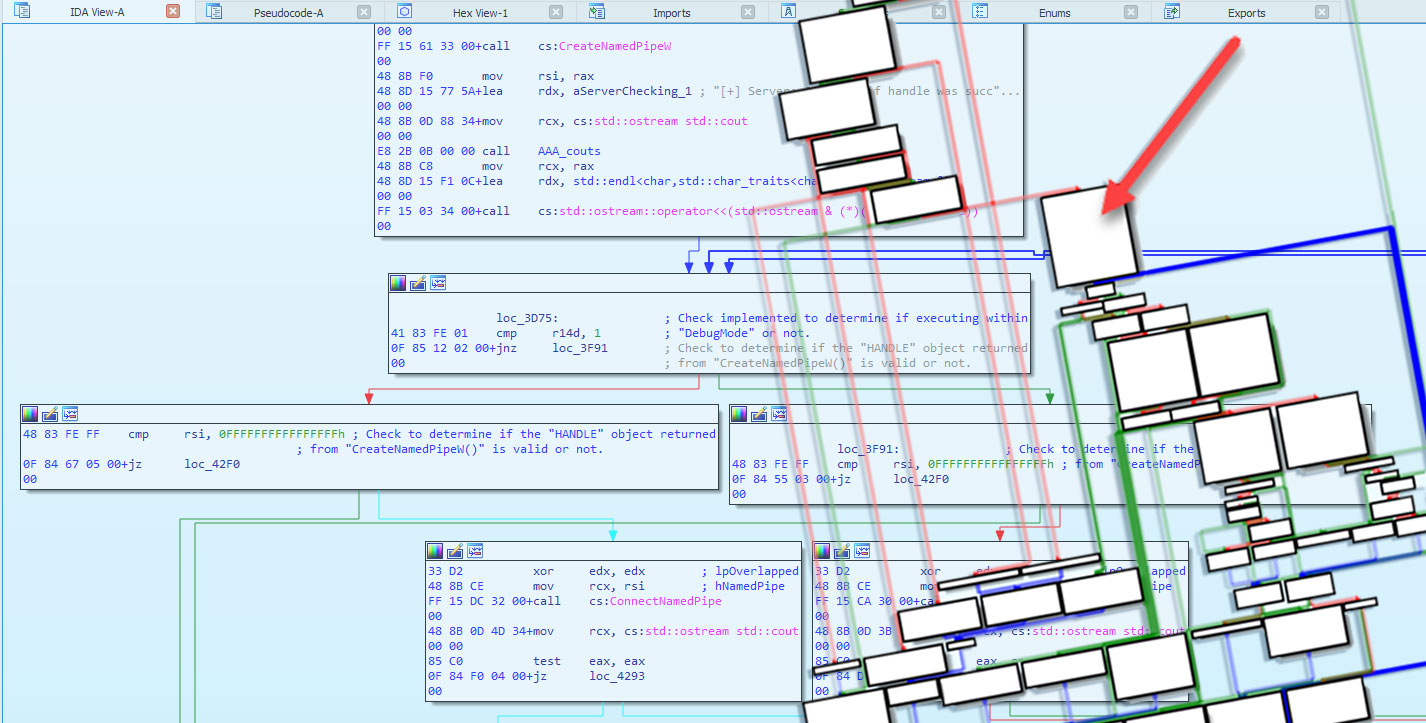Image resolution: width=1426 pixels, height=723 pixels.
Task: Click "mov rsi, rax" instruction
Action: pos(538,76)
